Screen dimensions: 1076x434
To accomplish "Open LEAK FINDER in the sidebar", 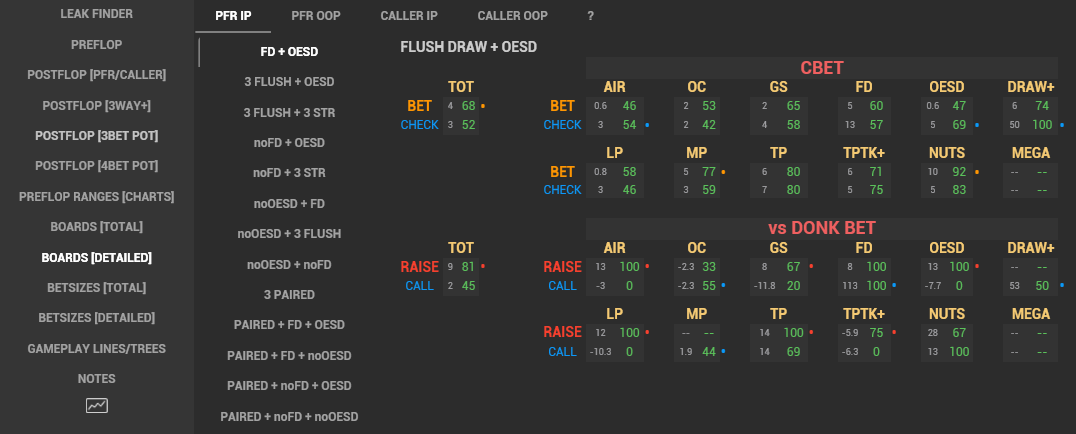I will [97, 14].
